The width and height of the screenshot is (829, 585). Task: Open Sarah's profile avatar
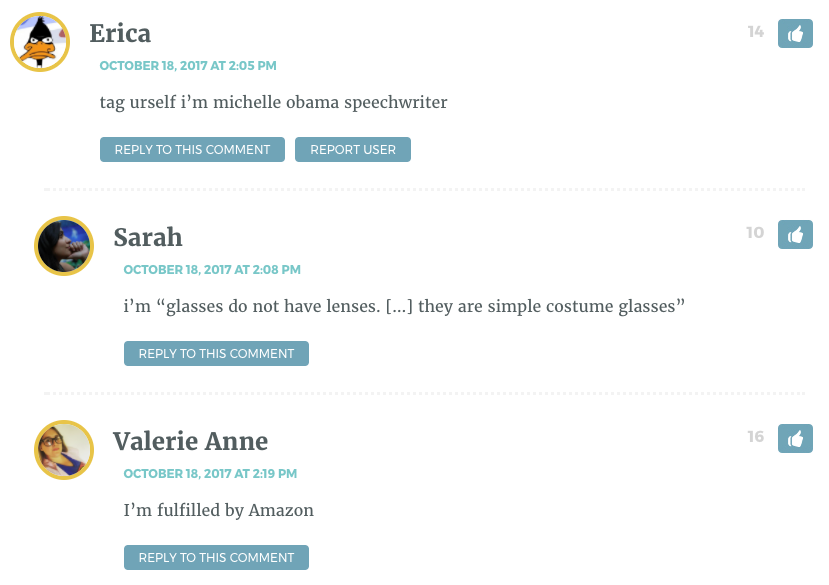click(x=64, y=246)
